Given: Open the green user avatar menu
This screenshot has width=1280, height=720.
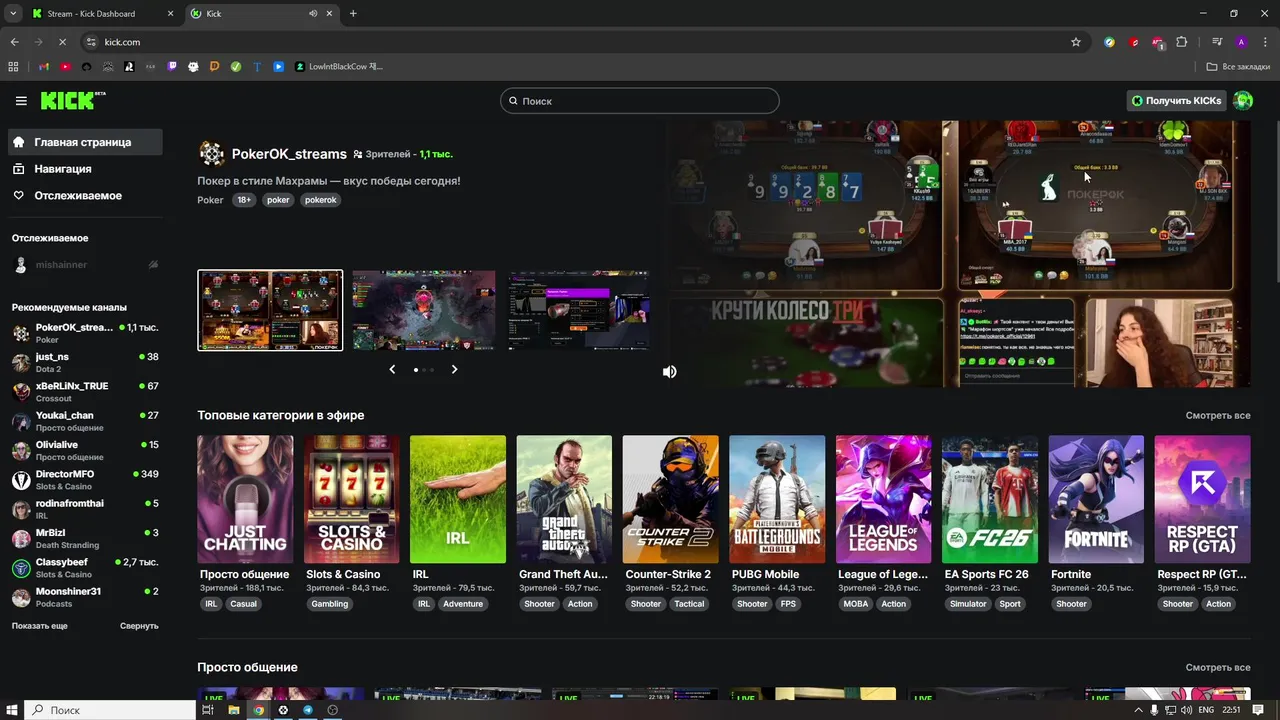Looking at the screenshot, I should click(1243, 101).
